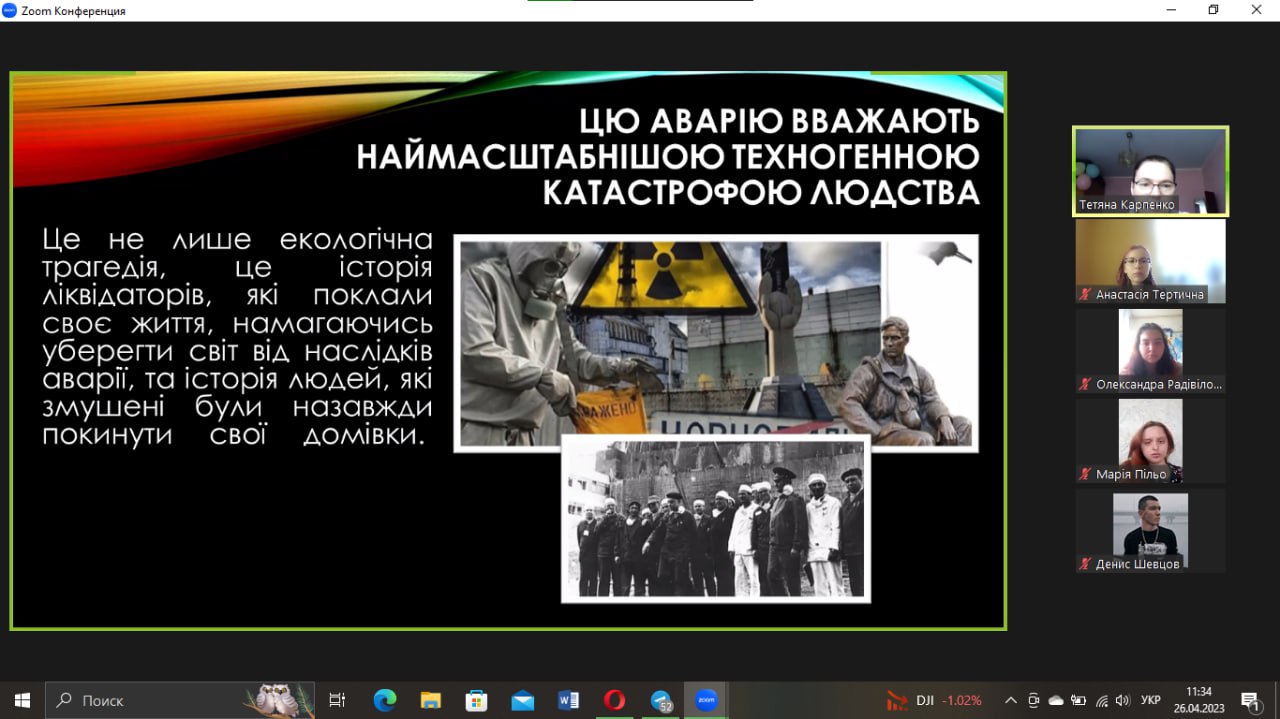Click the active Zoom taskbar icon

click(706, 700)
